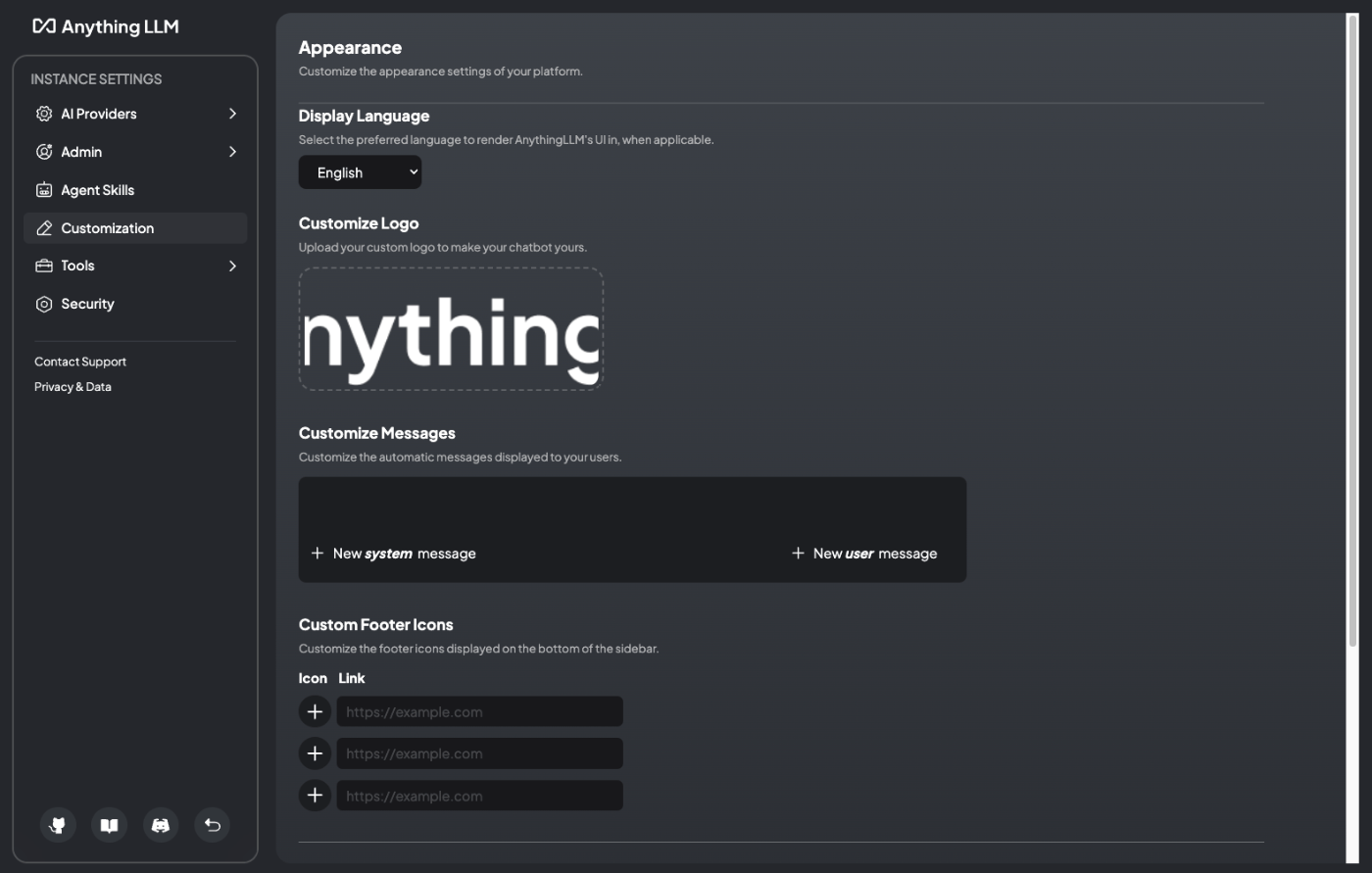Go to Agent Skills settings

pyautogui.click(x=135, y=190)
